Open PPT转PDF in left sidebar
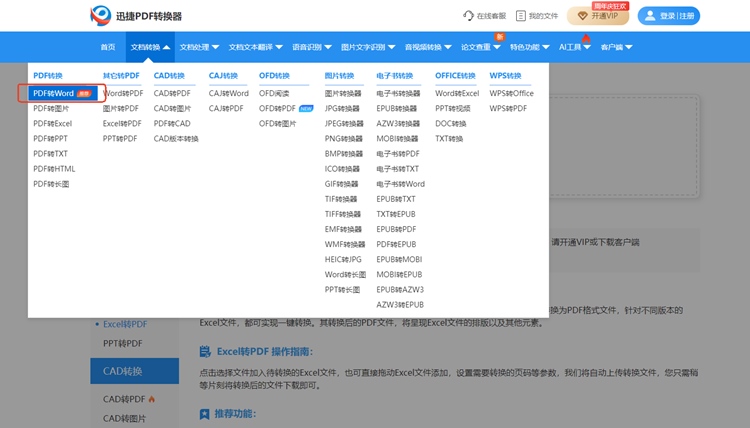This screenshot has width=750, height=428. tap(122, 343)
